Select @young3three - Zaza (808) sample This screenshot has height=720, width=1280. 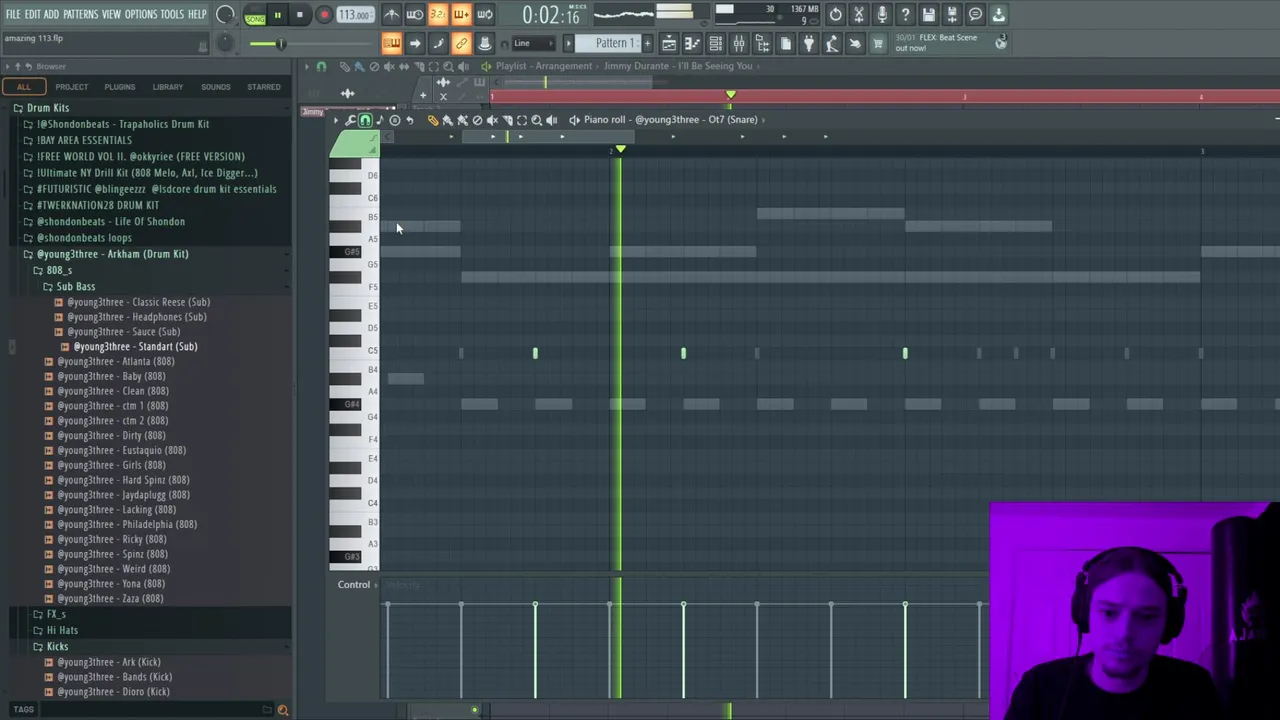pos(110,598)
